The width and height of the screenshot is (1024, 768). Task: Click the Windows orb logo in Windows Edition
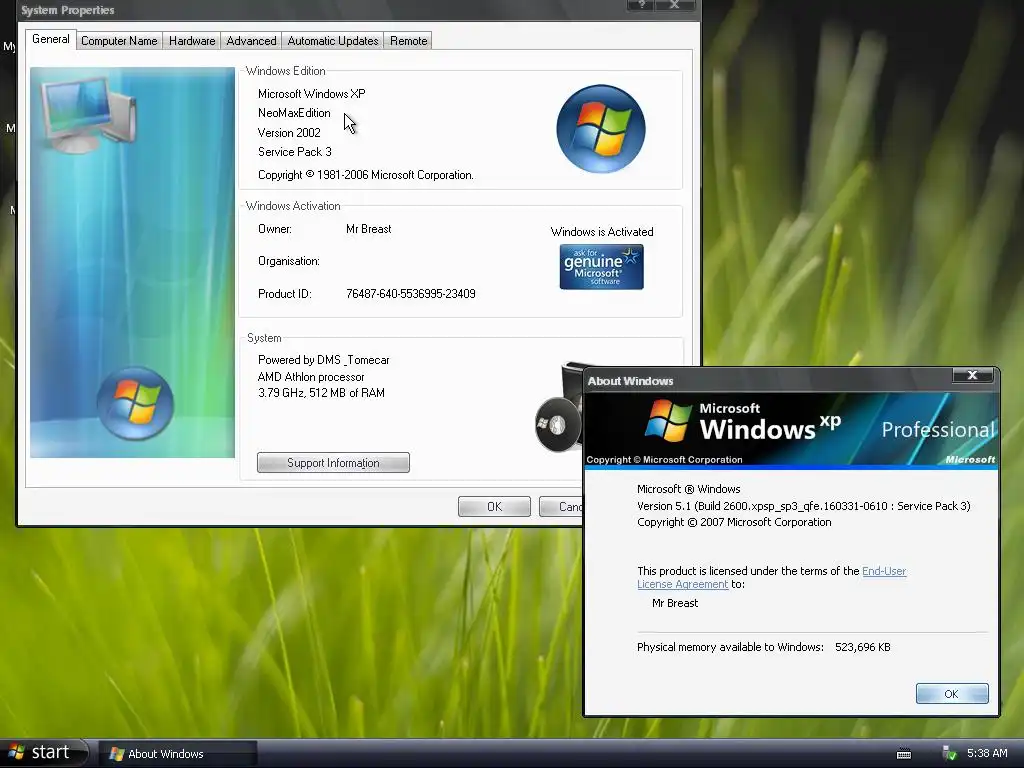(x=601, y=129)
